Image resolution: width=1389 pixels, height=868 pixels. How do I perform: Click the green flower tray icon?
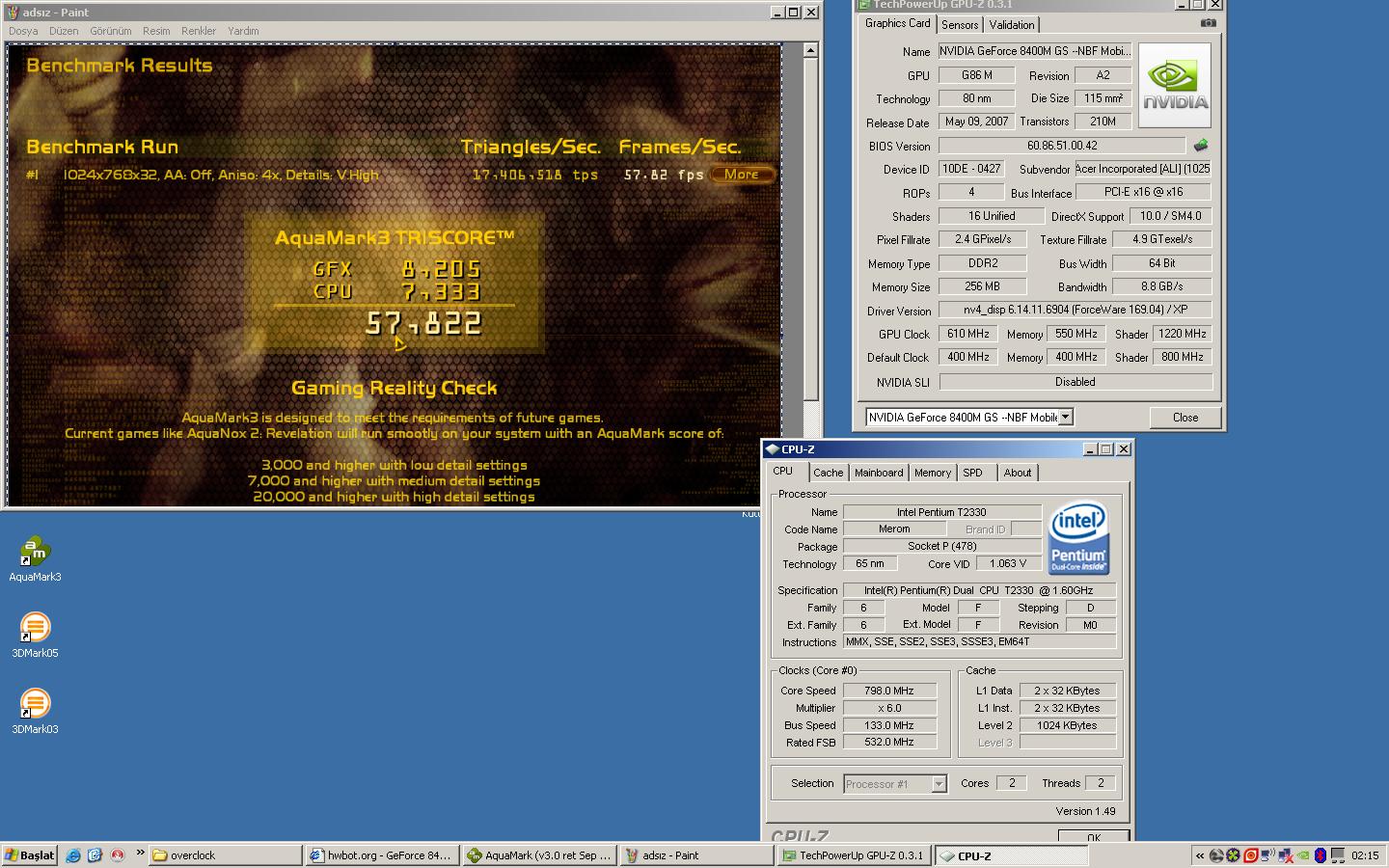(x=1233, y=855)
